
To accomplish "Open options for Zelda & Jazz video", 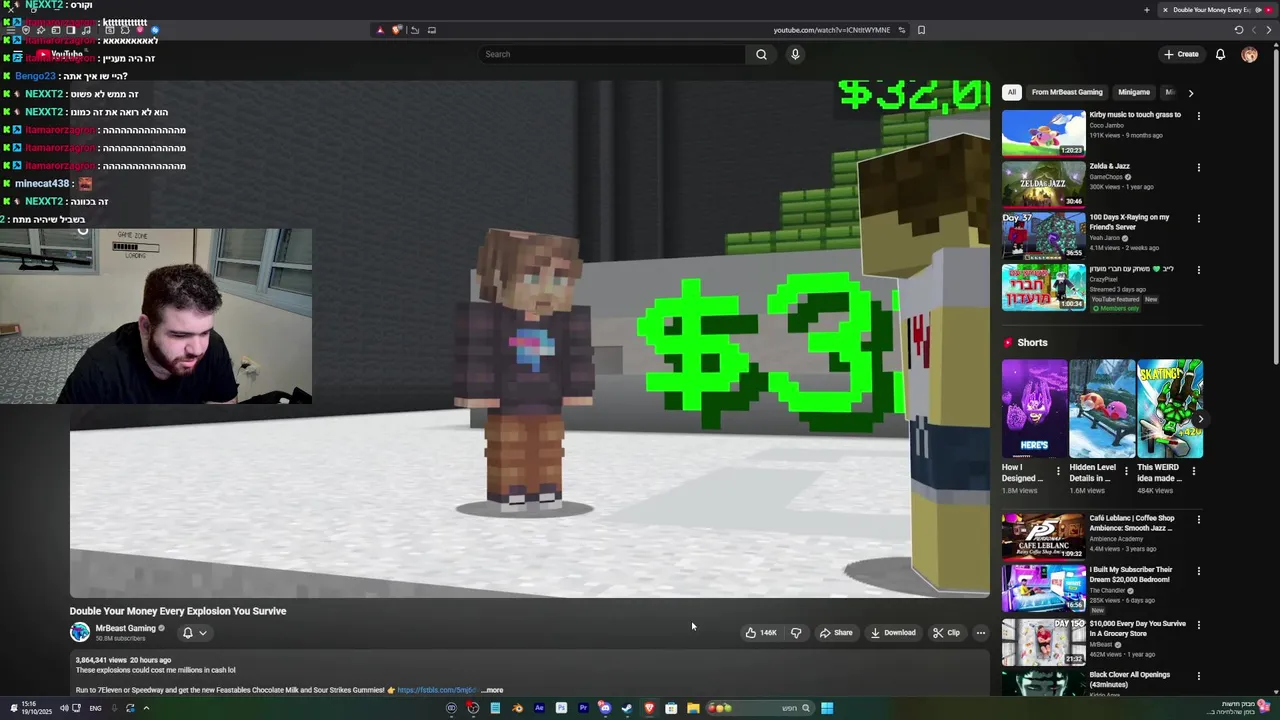I will click(x=1198, y=167).
